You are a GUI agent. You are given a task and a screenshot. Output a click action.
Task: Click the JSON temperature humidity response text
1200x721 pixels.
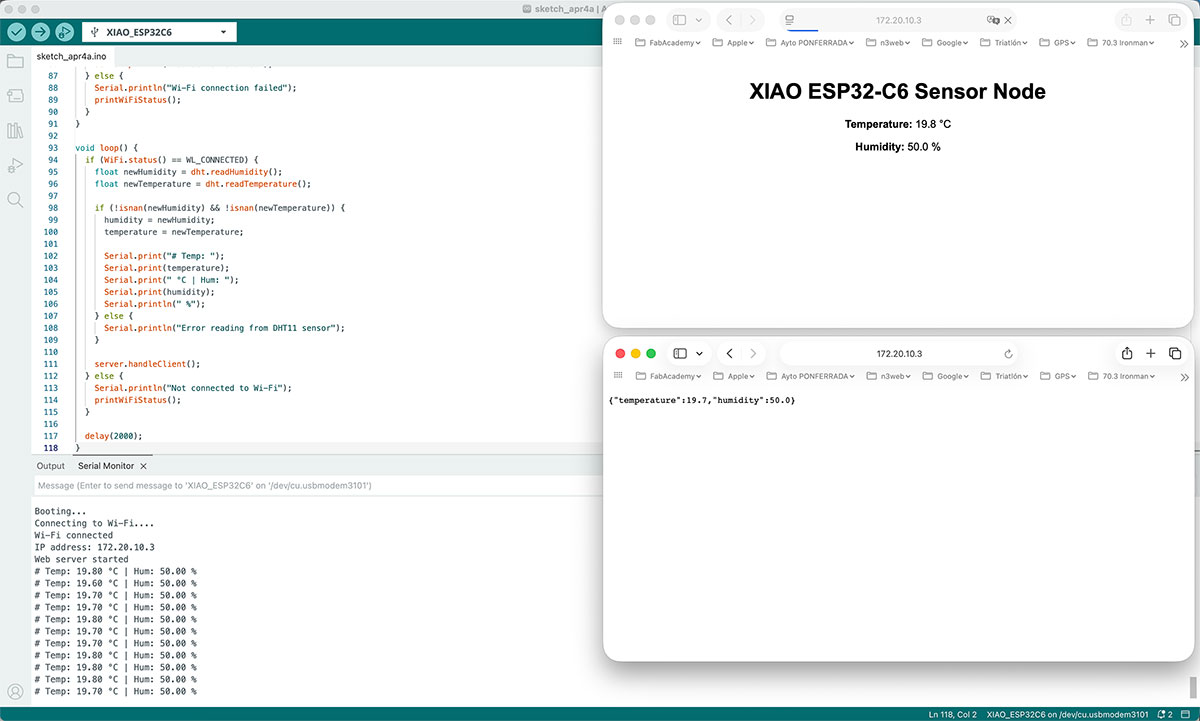click(702, 400)
